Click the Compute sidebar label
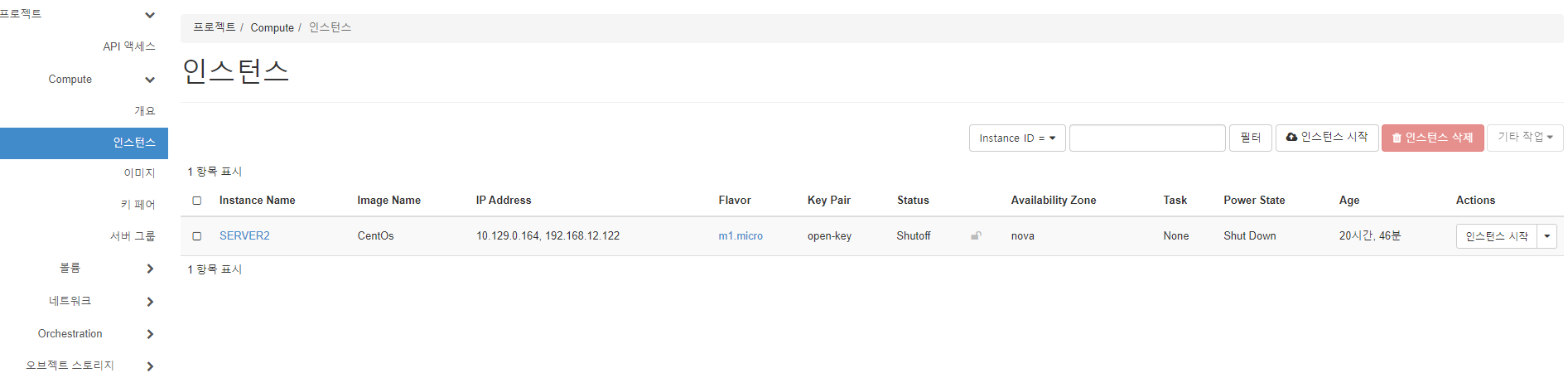 click(70, 80)
